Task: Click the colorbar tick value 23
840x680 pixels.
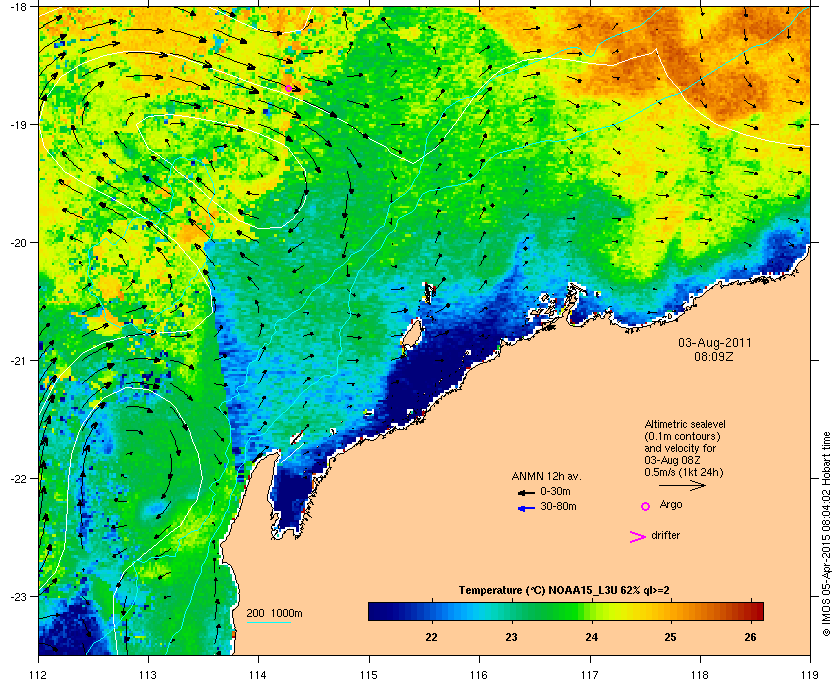Action: click(512, 637)
